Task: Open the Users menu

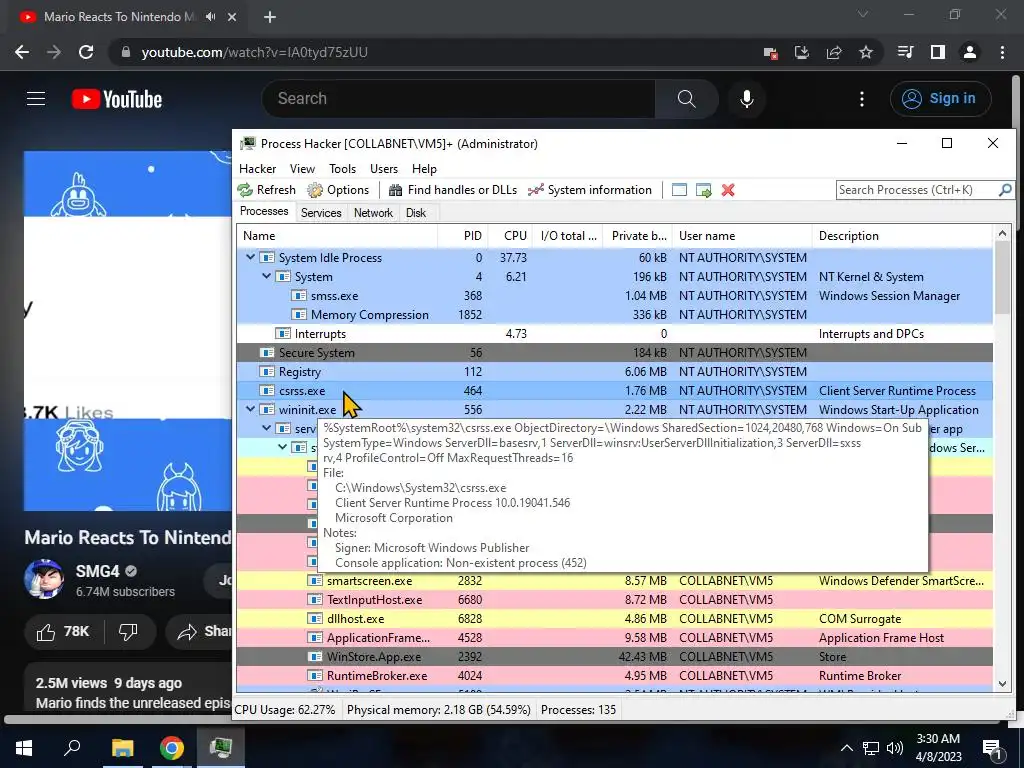Action: pyautogui.click(x=384, y=168)
